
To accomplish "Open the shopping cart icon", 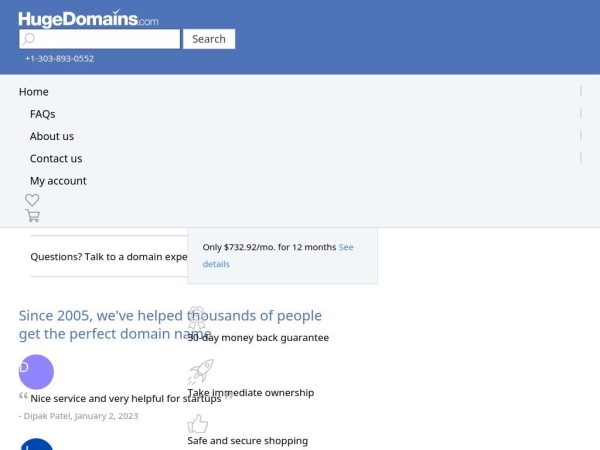I will tap(33, 215).
